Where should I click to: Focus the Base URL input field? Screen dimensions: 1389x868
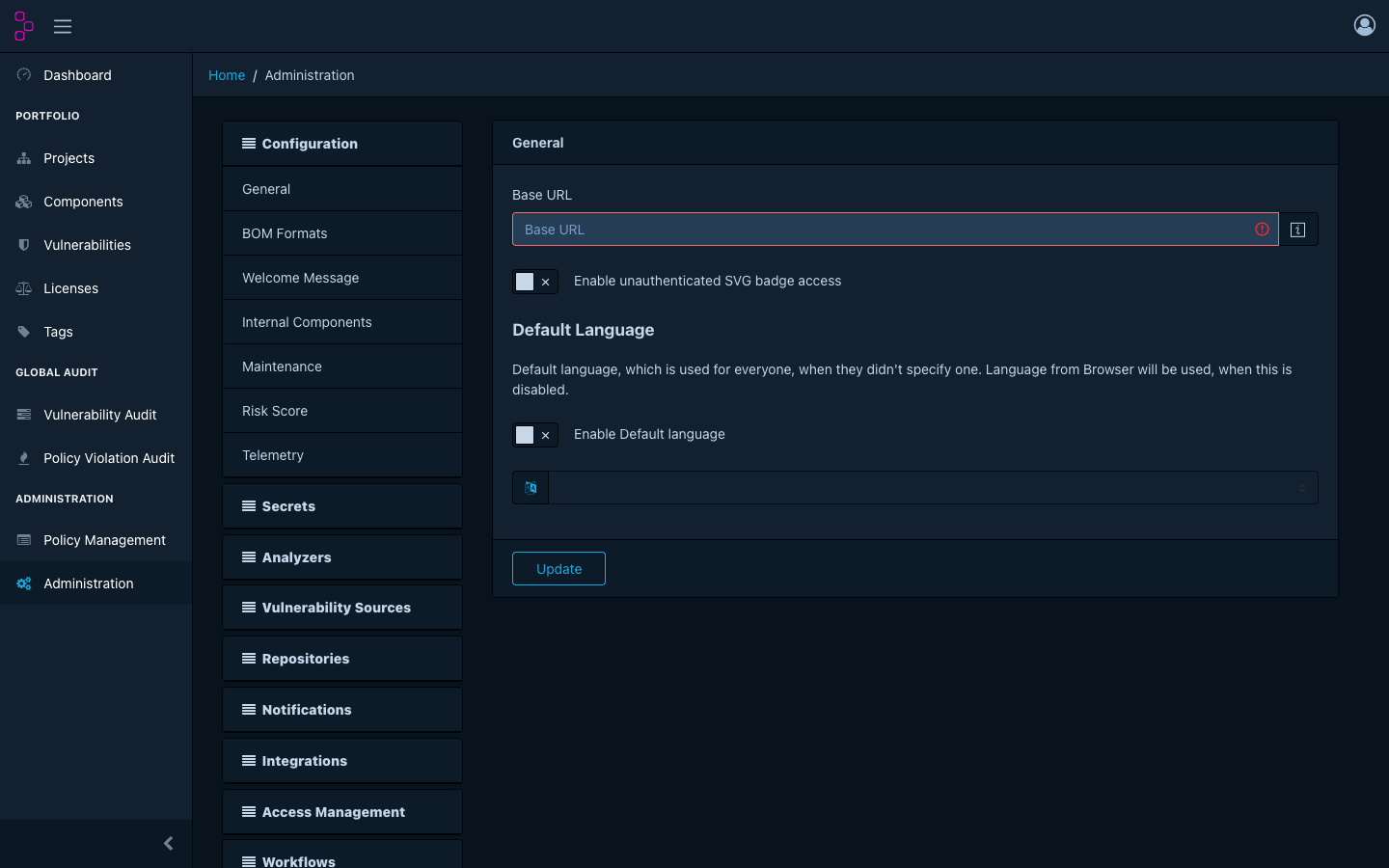[x=895, y=230]
